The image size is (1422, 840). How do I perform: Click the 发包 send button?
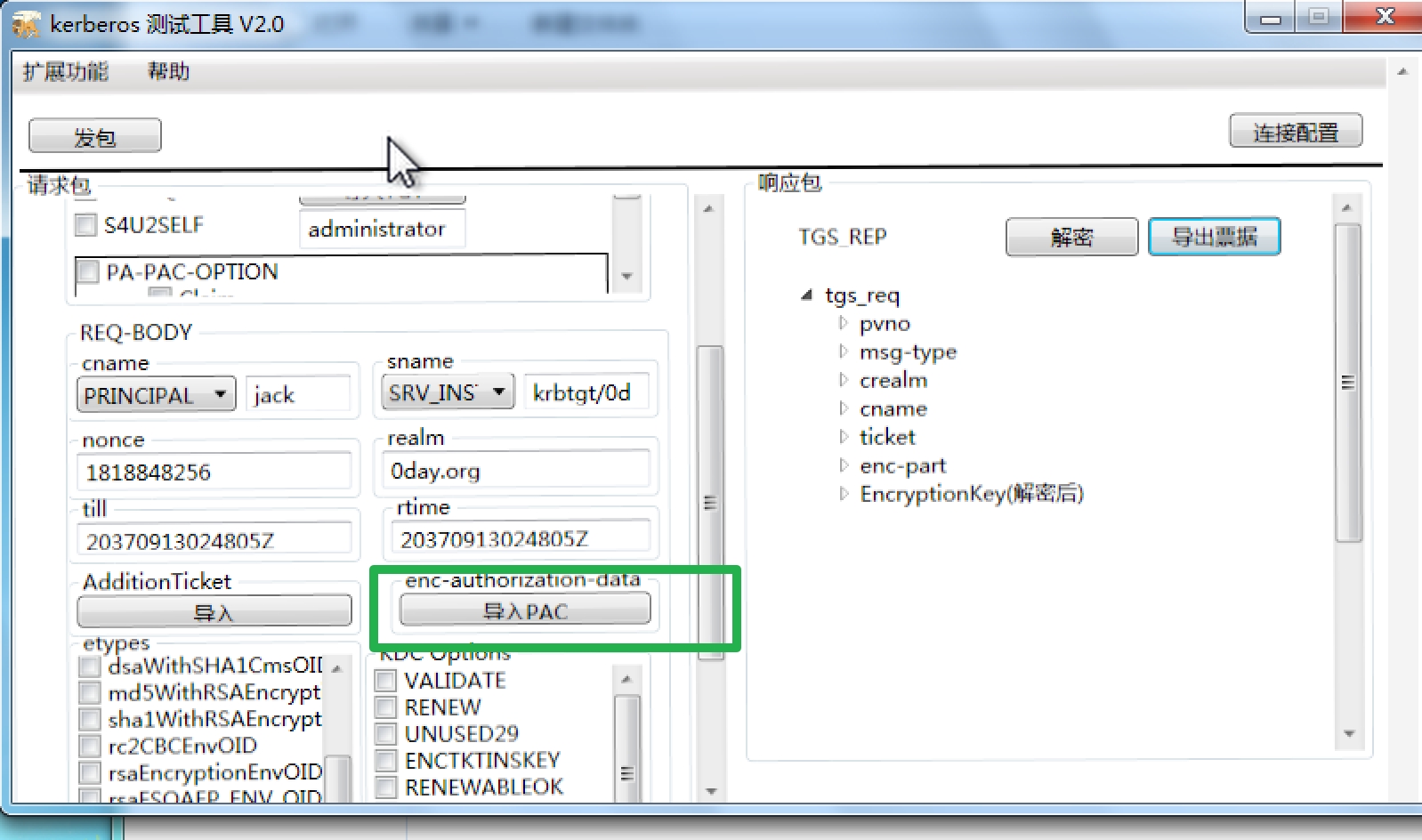[95, 136]
